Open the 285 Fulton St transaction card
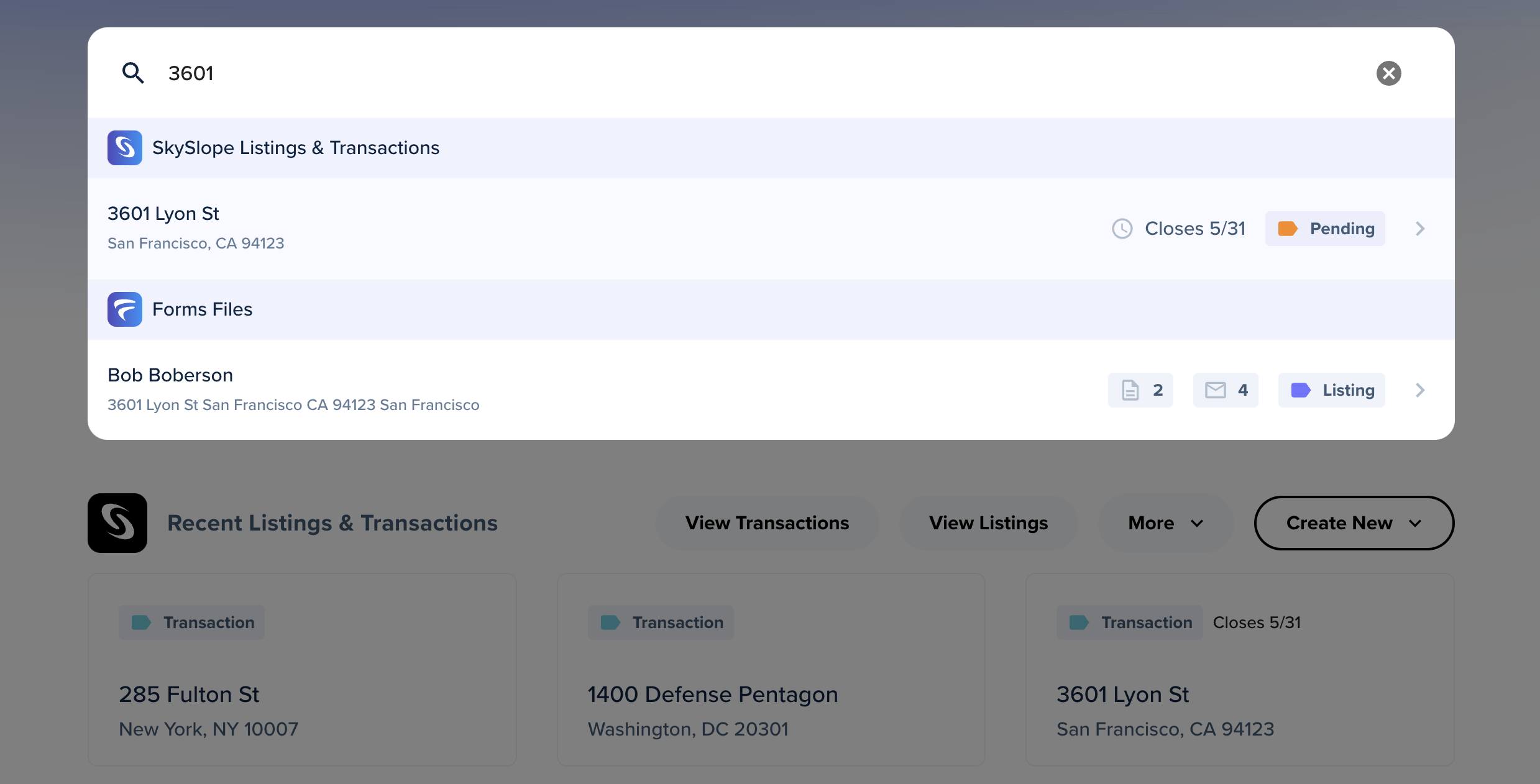The image size is (1540, 784). [x=302, y=683]
